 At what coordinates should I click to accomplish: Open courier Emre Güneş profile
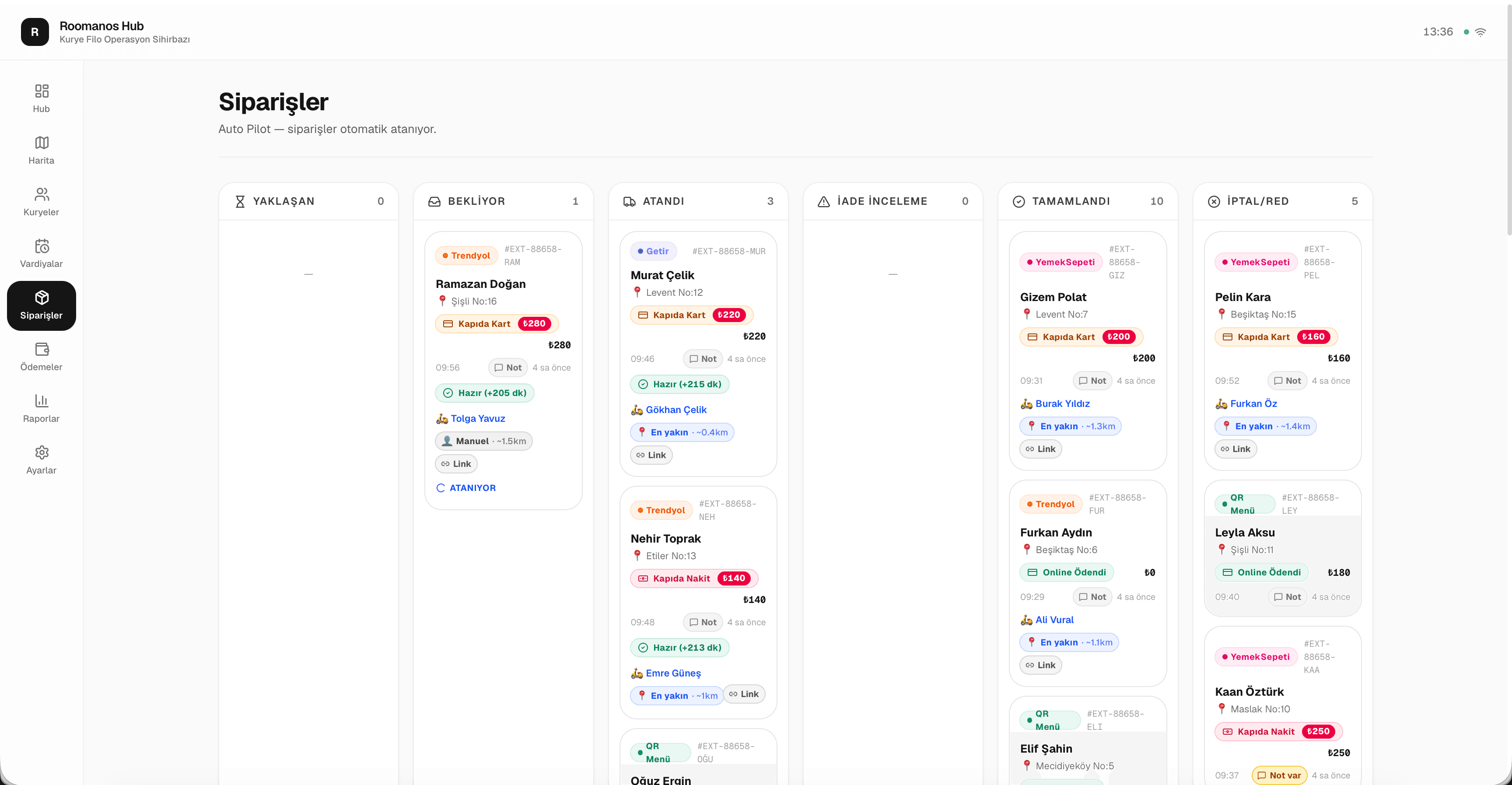click(673, 673)
